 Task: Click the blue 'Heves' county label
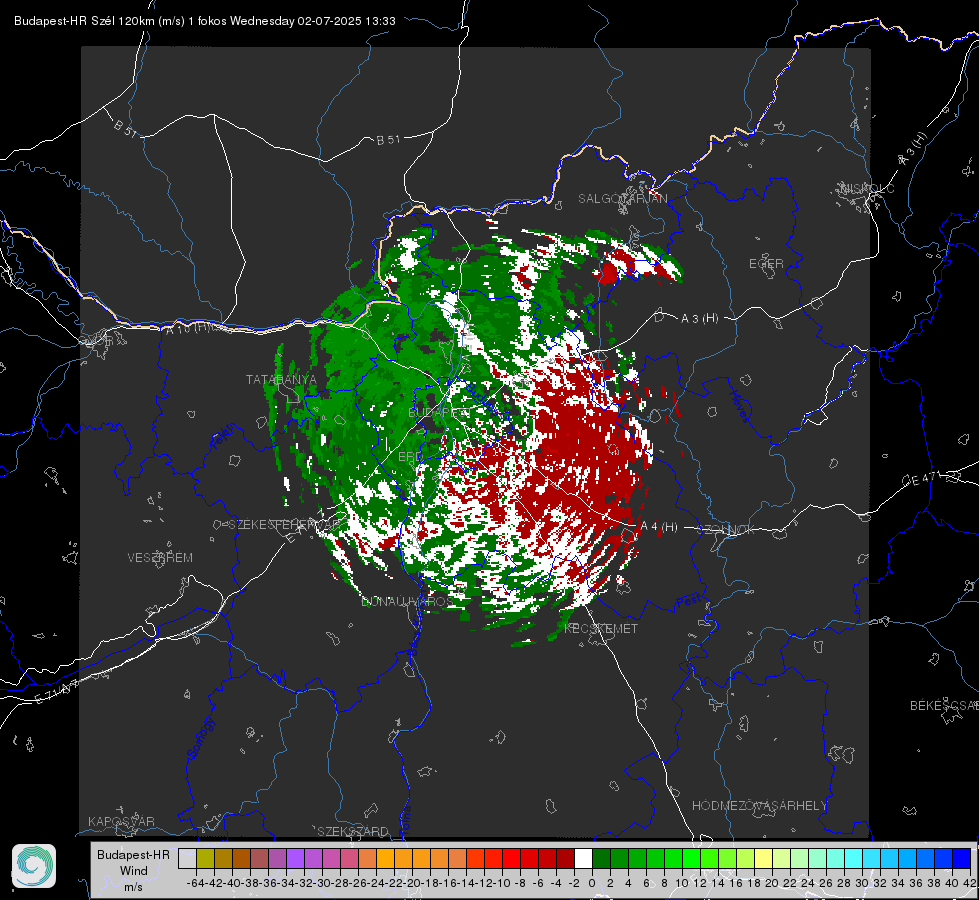(x=739, y=407)
